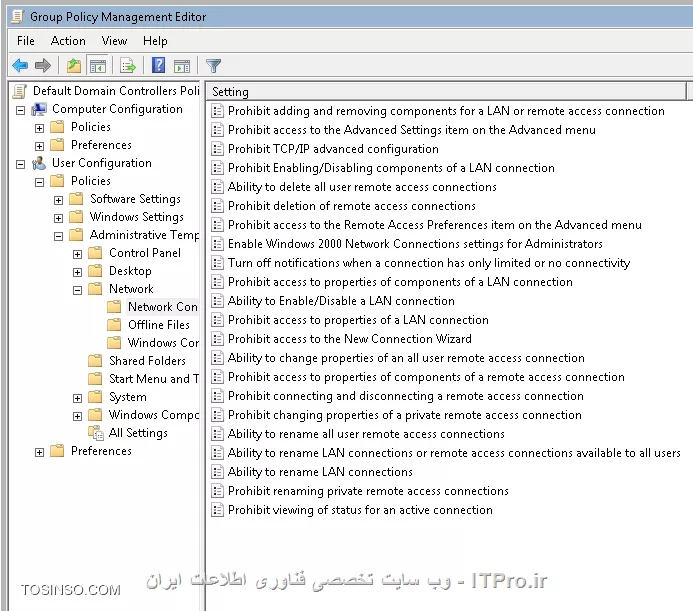Collapse the Network node
Screen dimensions: 693x611
[77, 290]
